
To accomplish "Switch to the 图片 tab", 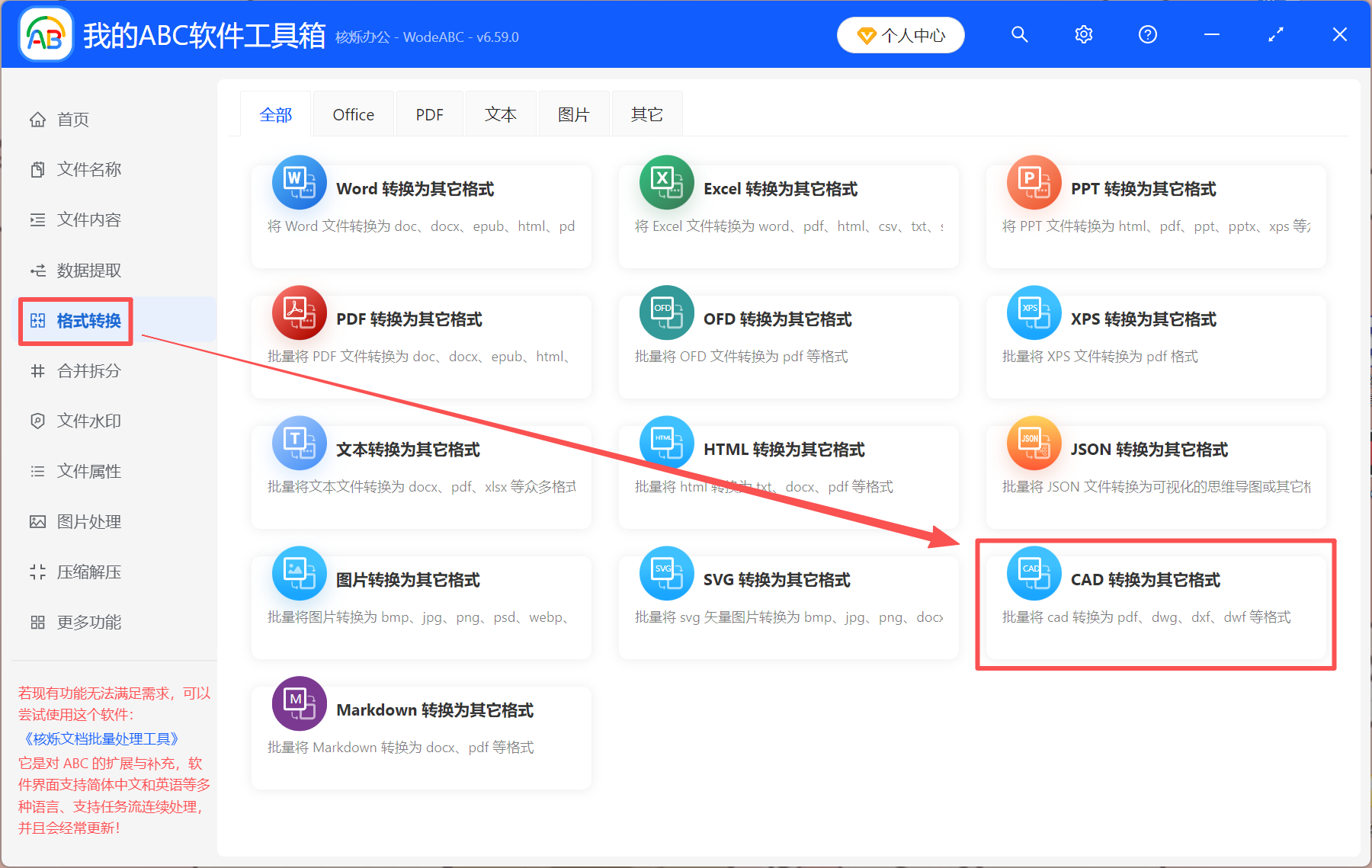I will click(x=573, y=114).
